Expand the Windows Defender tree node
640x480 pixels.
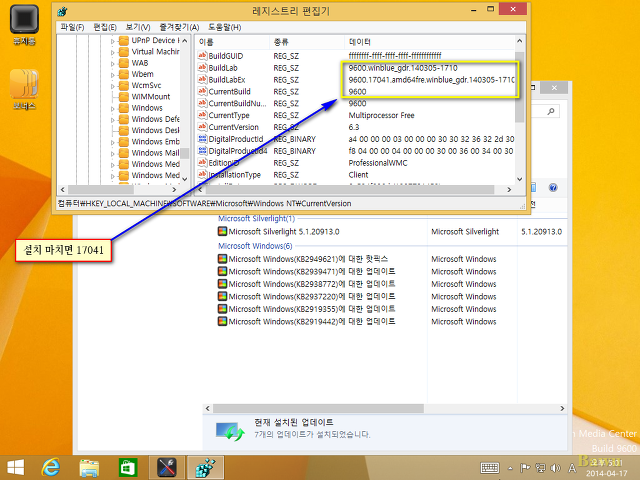tap(113, 120)
